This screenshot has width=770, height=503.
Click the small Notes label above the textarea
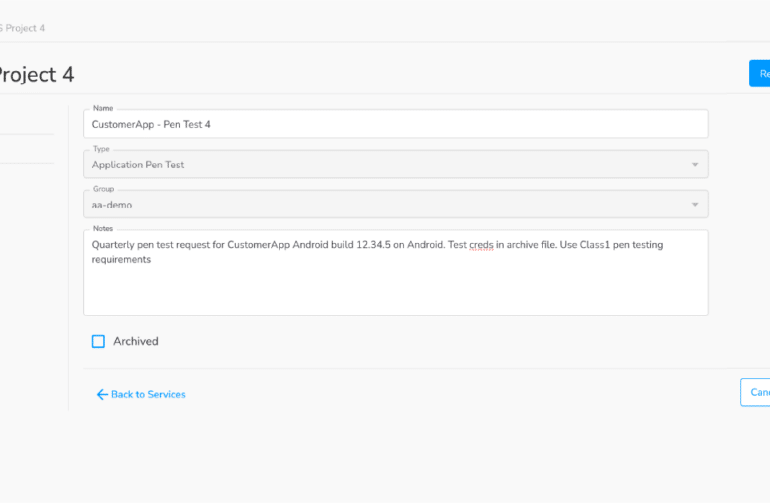[103, 229]
